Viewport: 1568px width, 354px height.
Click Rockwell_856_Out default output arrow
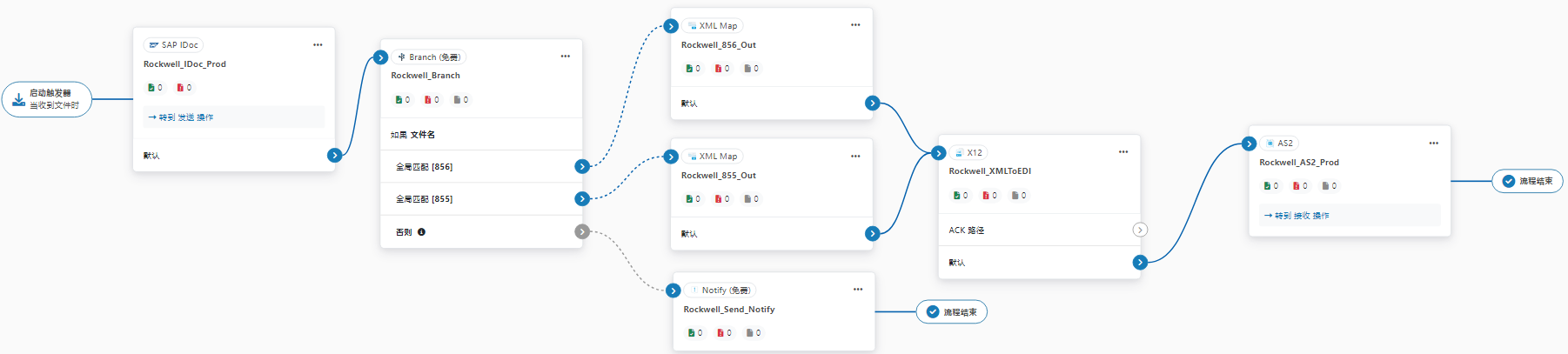[x=872, y=104]
